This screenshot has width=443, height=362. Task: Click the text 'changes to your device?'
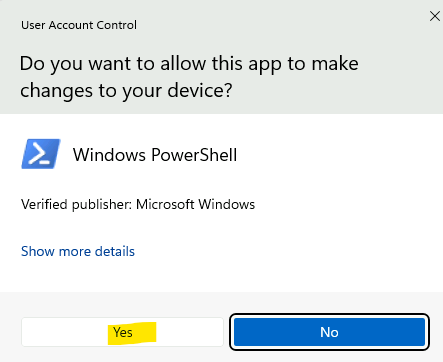pos(126,91)
